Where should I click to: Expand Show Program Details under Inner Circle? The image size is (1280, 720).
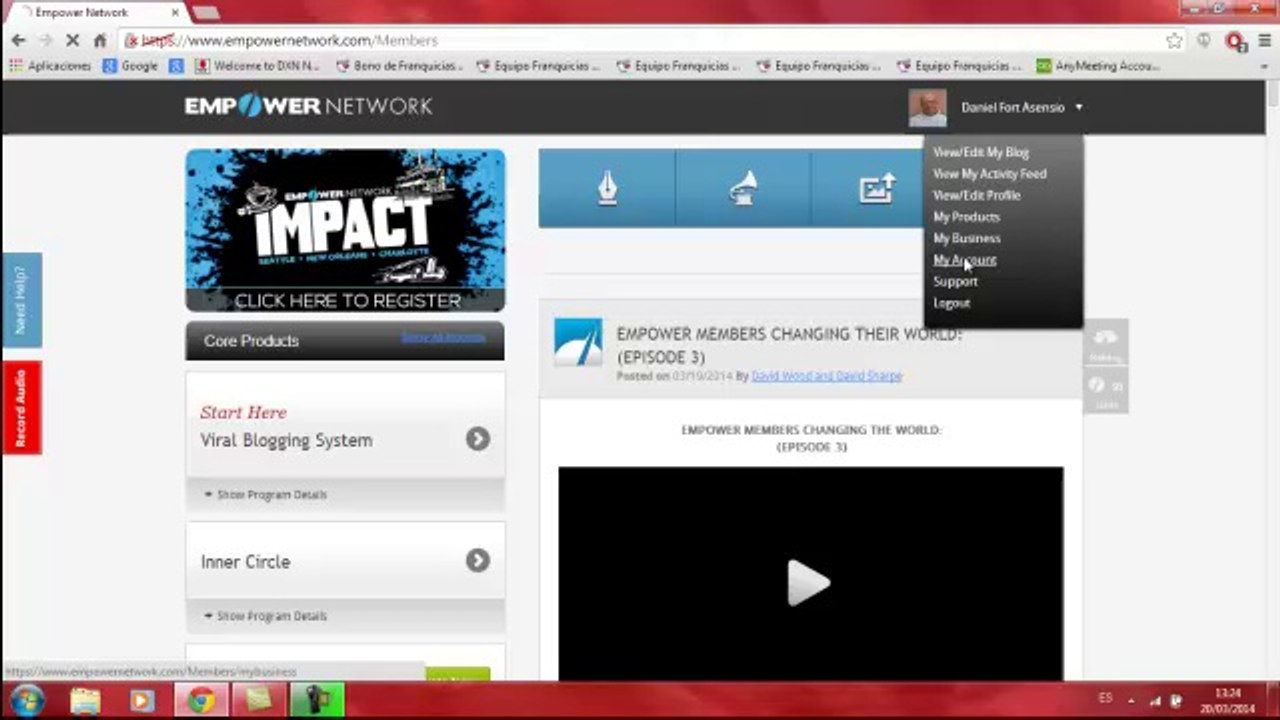tap(265, 616)
